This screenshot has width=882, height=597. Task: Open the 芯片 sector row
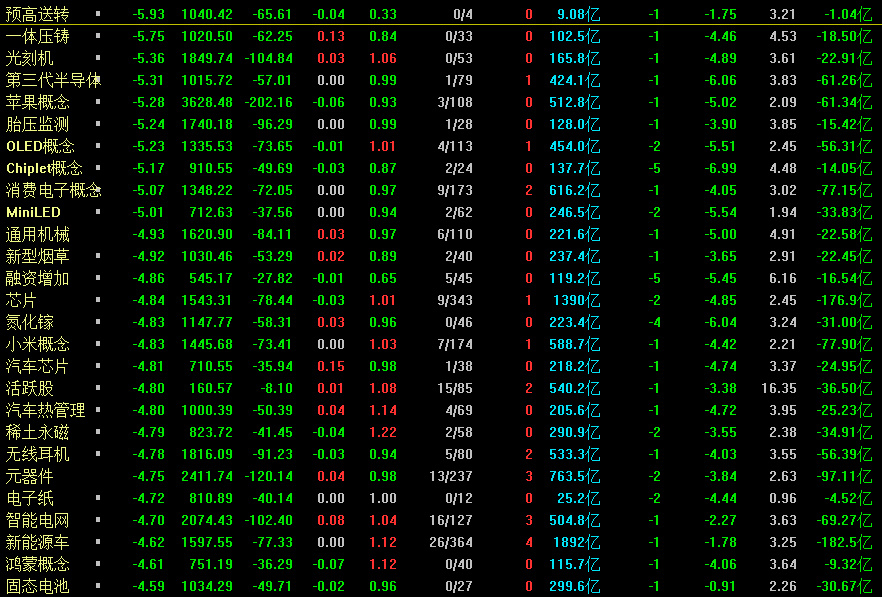coord(22,300)
